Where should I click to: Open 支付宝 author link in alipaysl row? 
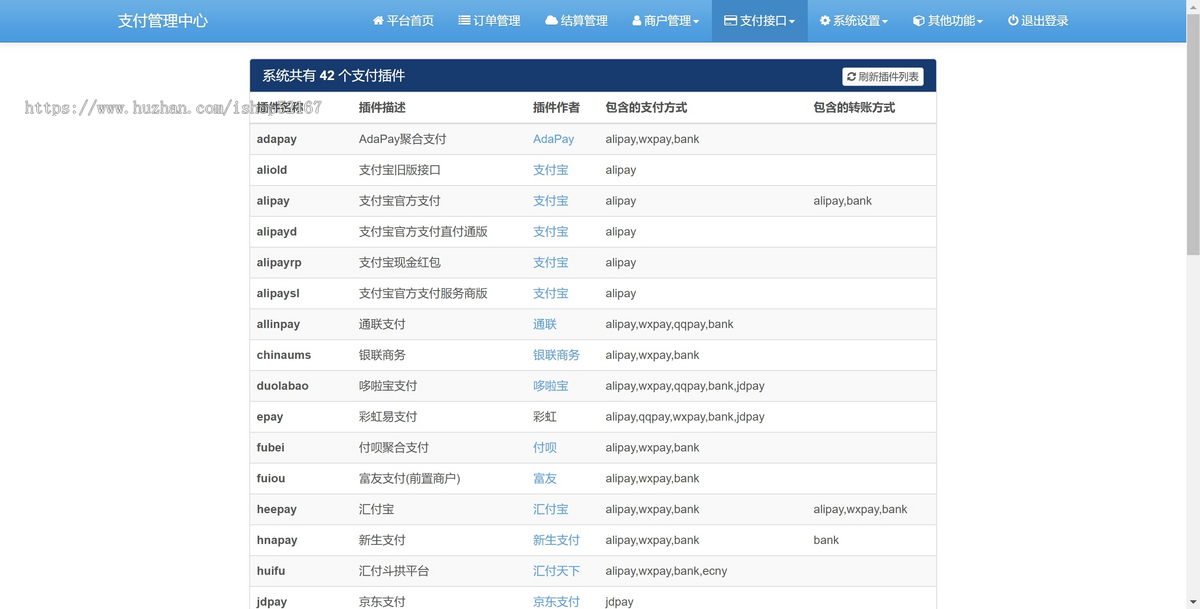pyautogui.click(x=550, y=294)
